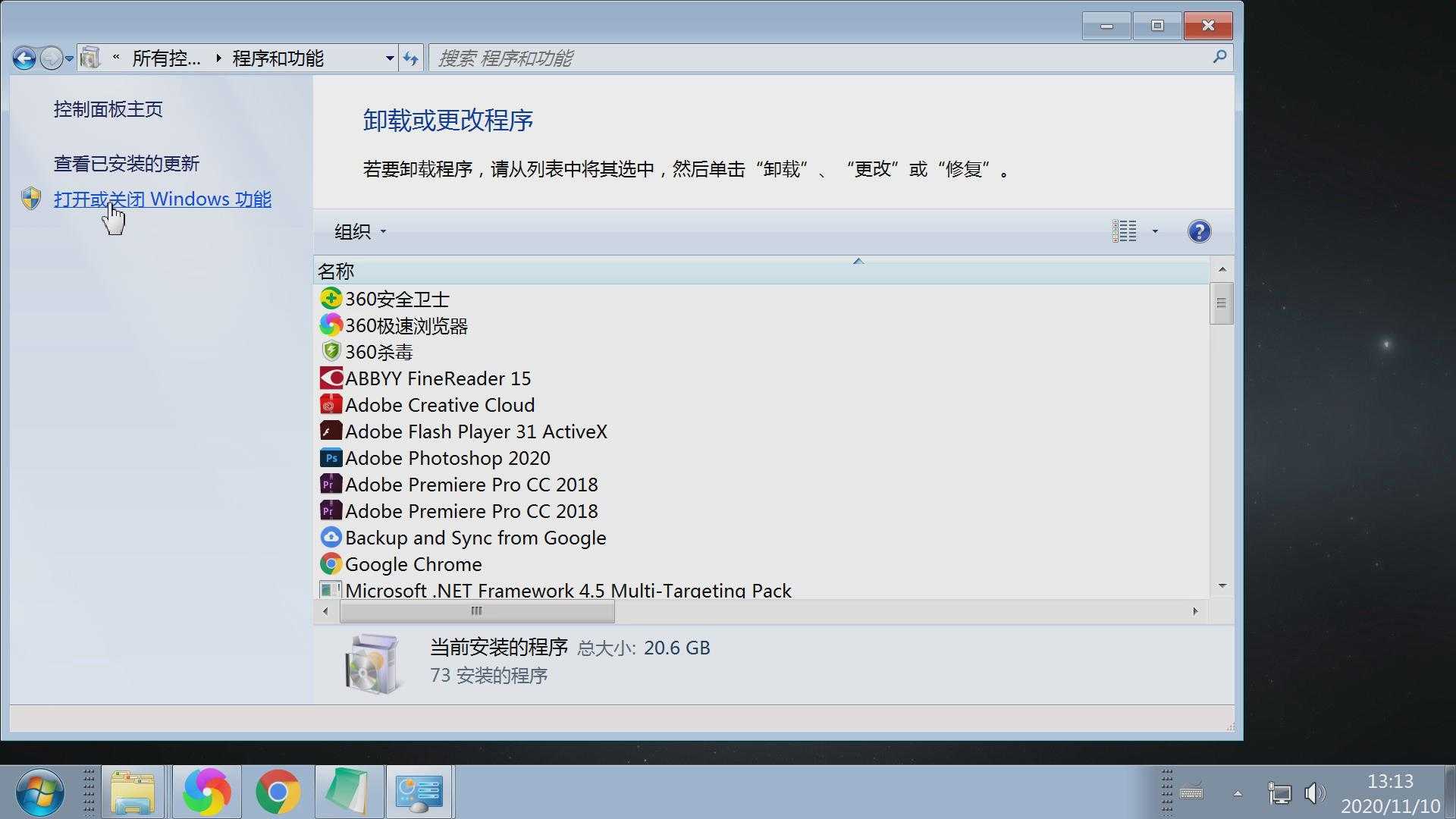This screenshot has width=1456, height=819.
Task: Open Chrome from taskbar
Action: coord(278,792)
